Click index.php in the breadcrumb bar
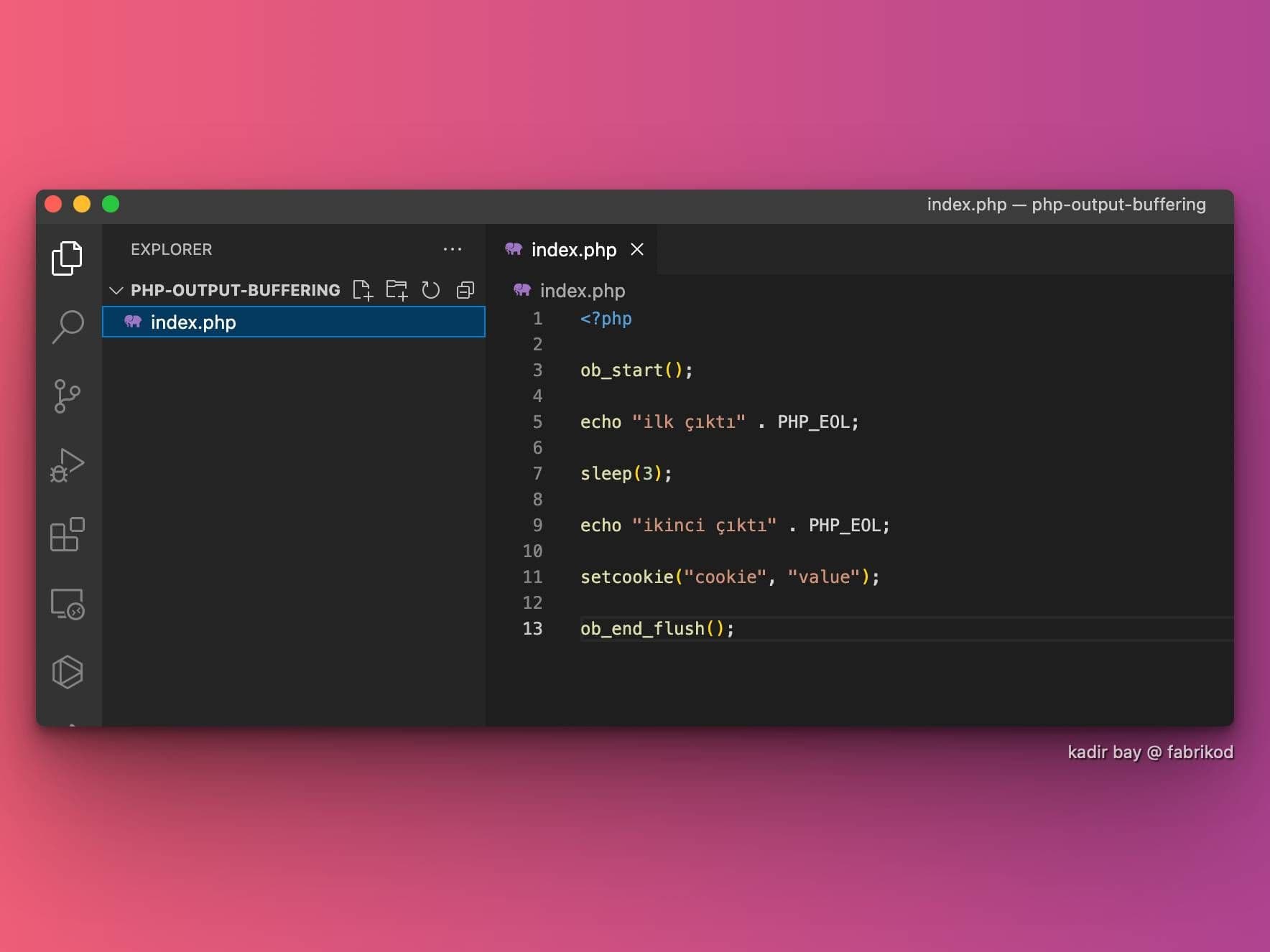This screenshot has width=1270, height=952. point(582,291)
